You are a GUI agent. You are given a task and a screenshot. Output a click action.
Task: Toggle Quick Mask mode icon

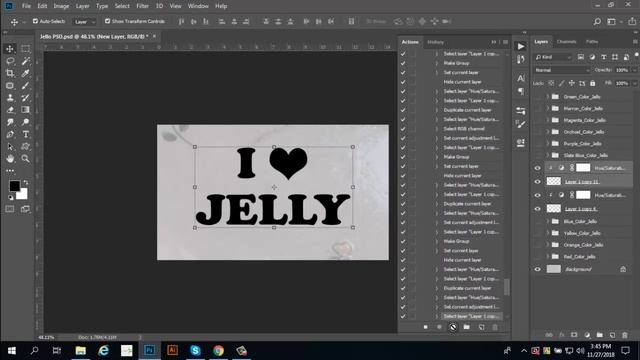(x=10, y=209)
